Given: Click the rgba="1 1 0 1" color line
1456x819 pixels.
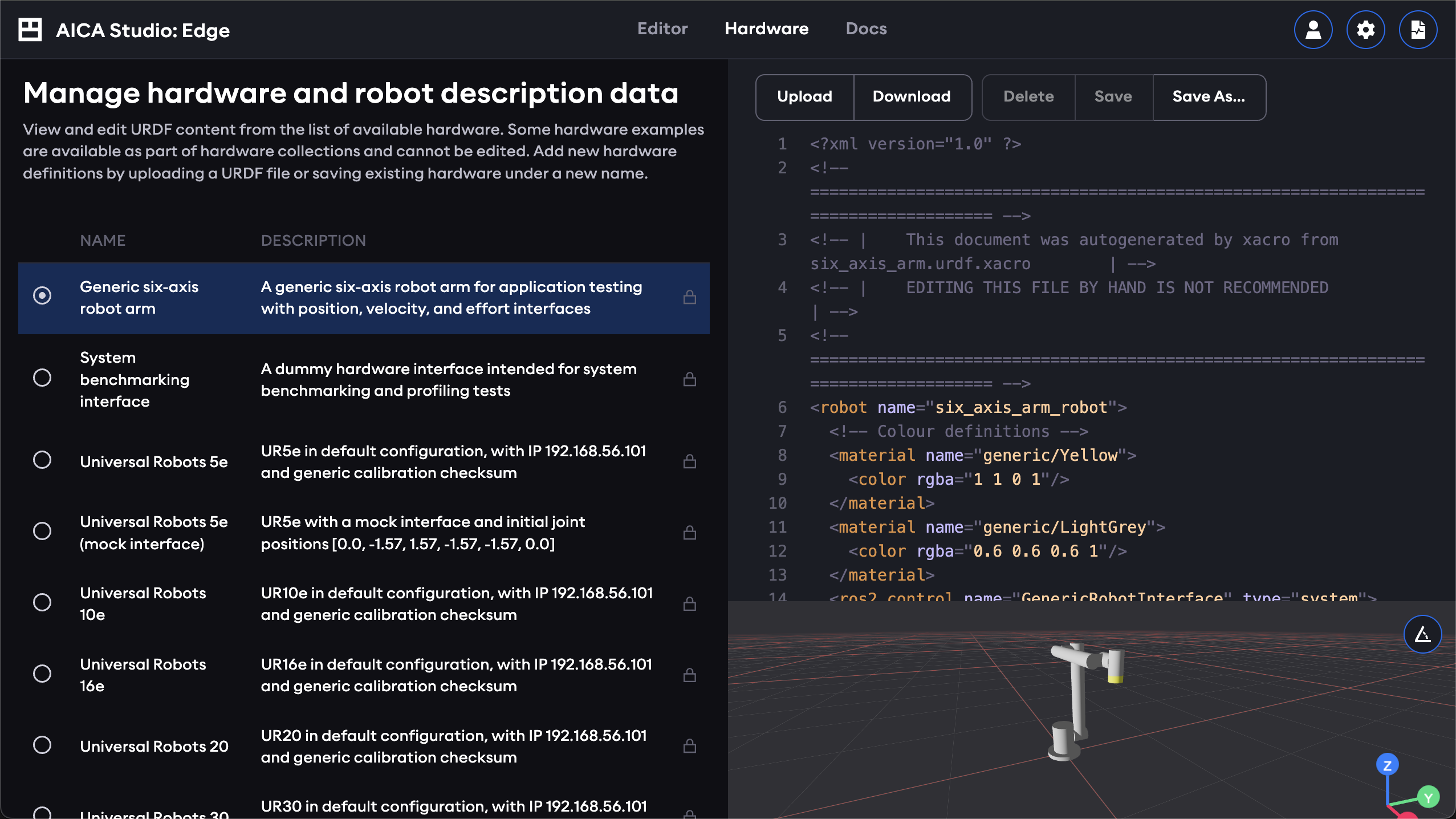Looking at the screenshot, I should point(959,479).
